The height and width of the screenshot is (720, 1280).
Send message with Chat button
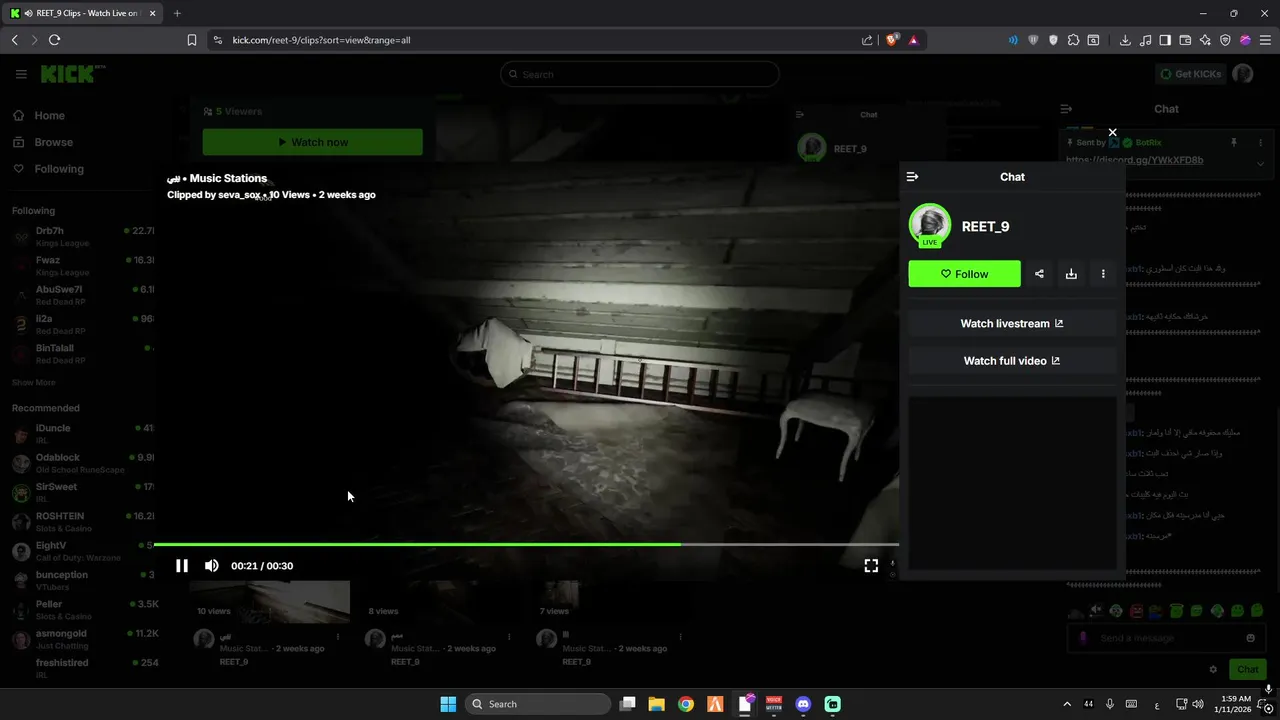point(1248,670)
